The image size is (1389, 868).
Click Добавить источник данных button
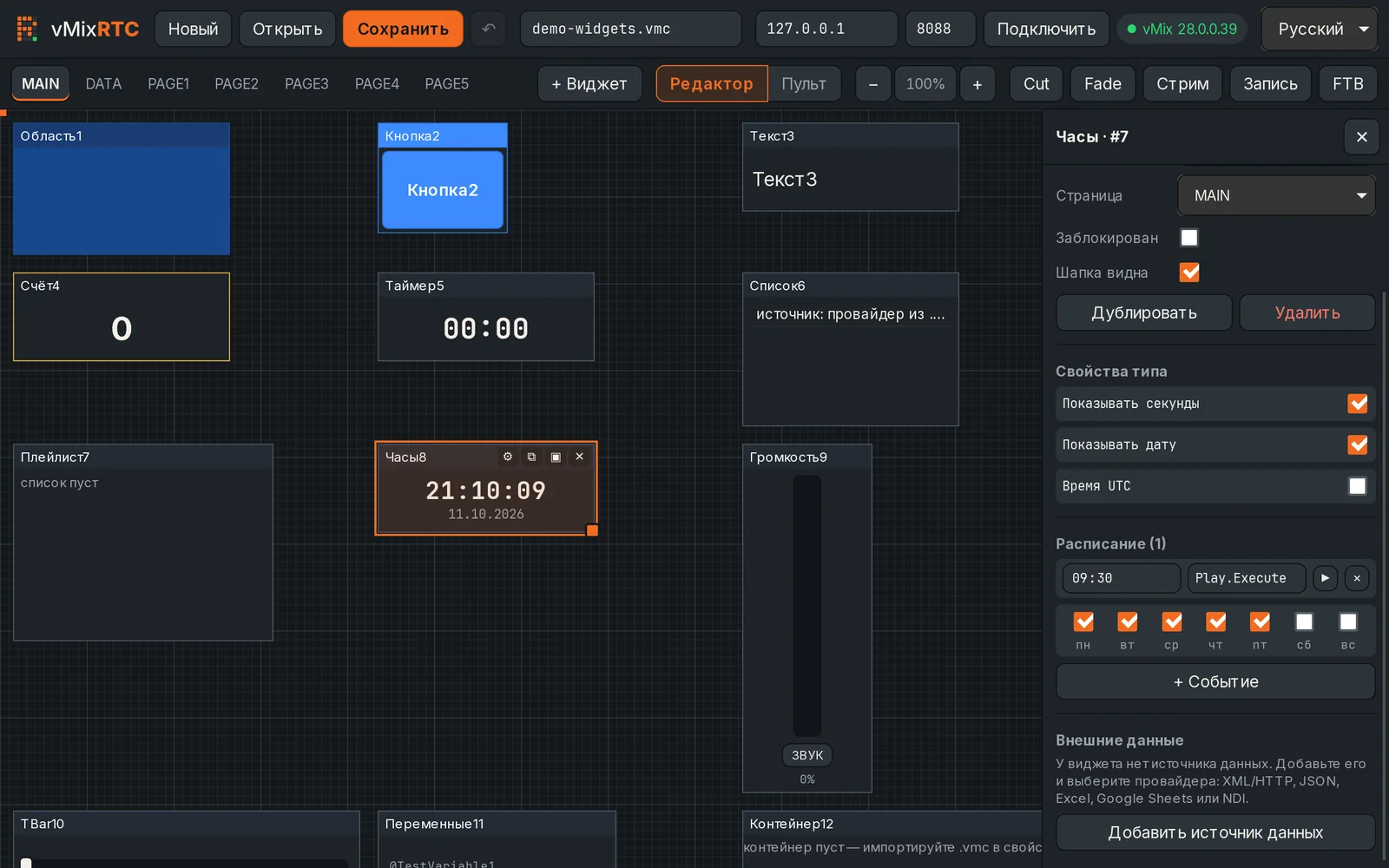click(1215, 832)
